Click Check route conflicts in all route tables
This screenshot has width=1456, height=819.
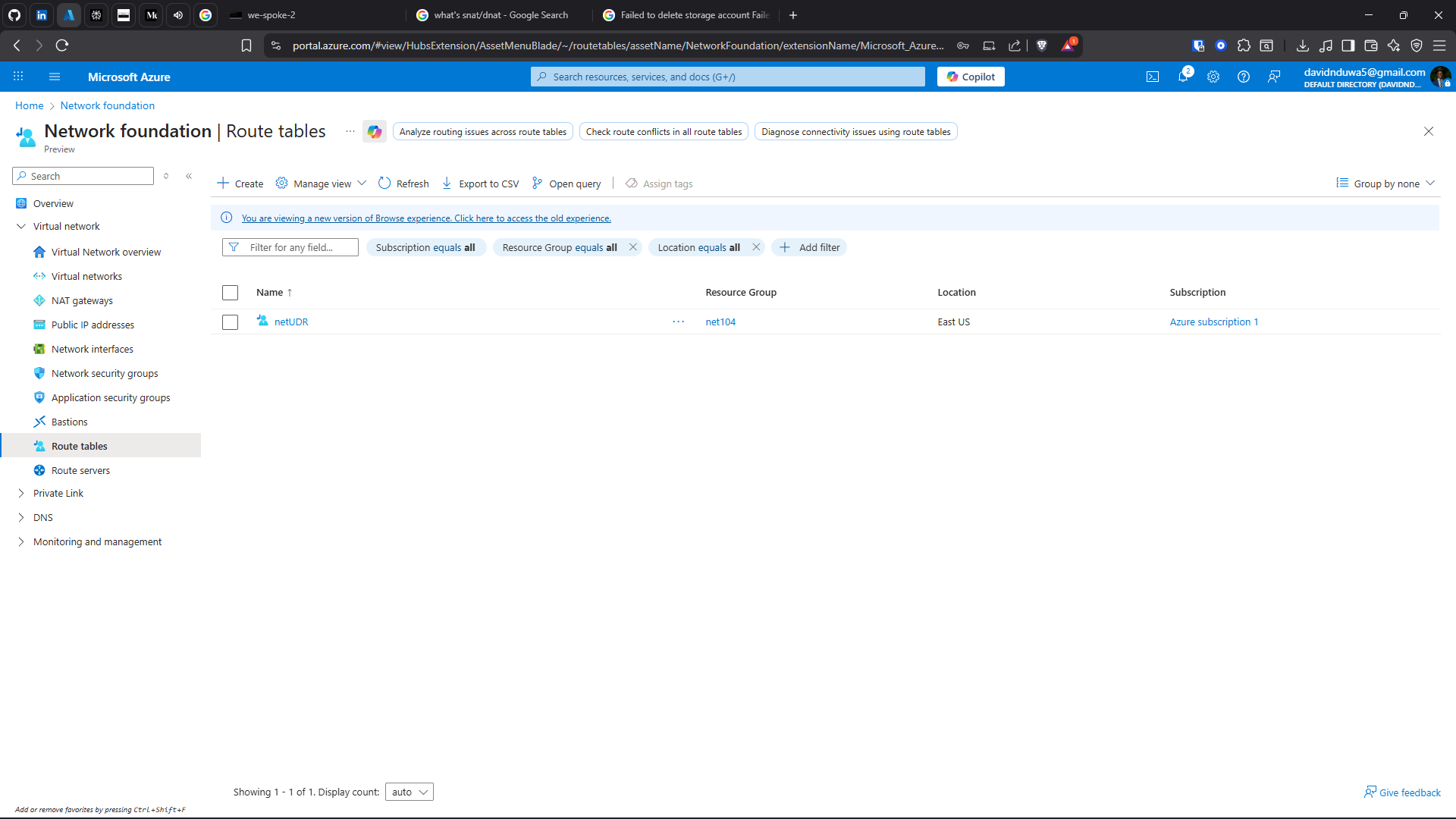pos(664,132)
